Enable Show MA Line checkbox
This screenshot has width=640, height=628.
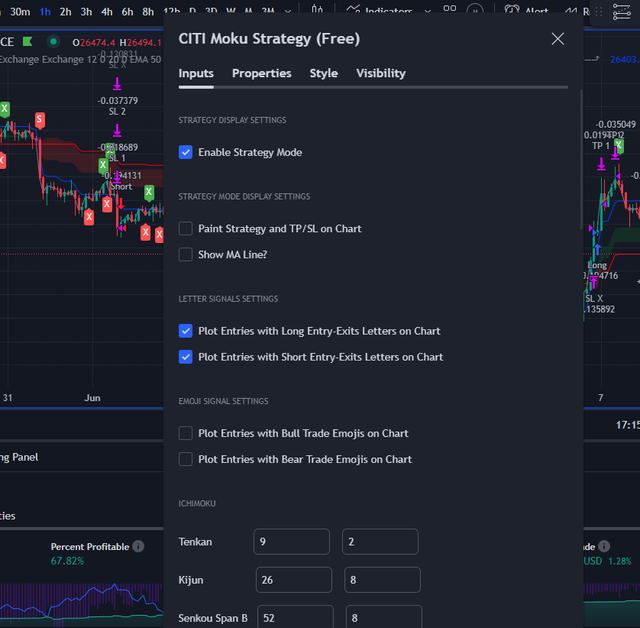[x=186, y=255]
